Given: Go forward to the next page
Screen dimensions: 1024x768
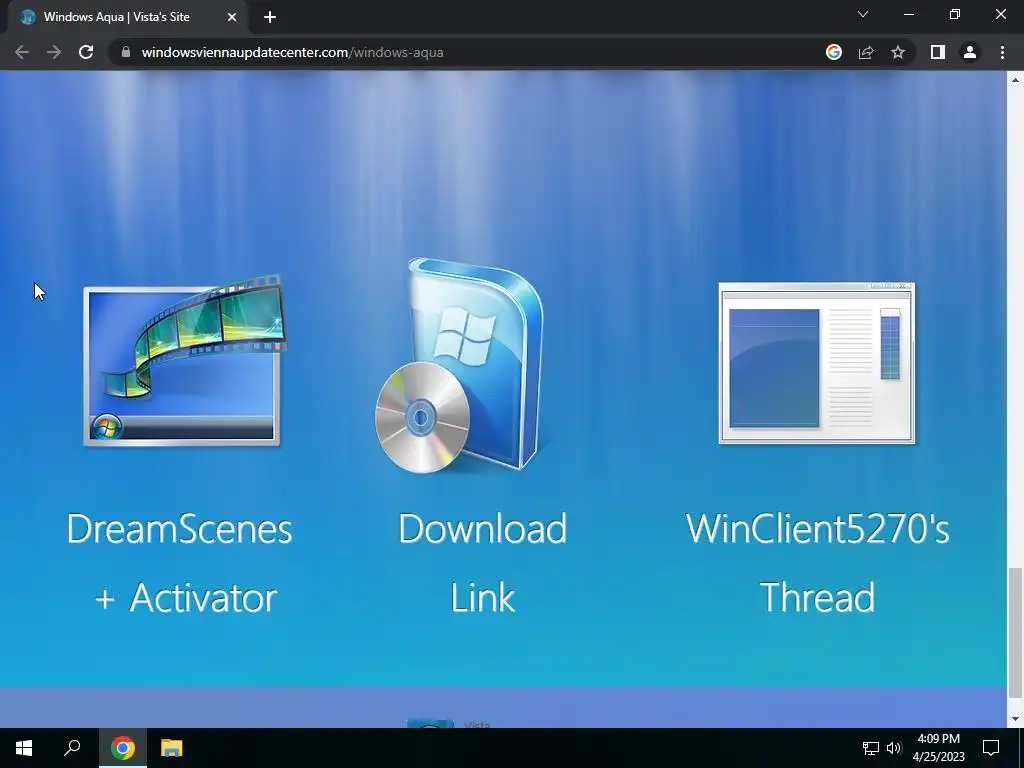Looking at the screenshot, I should (x=54, y=52).
